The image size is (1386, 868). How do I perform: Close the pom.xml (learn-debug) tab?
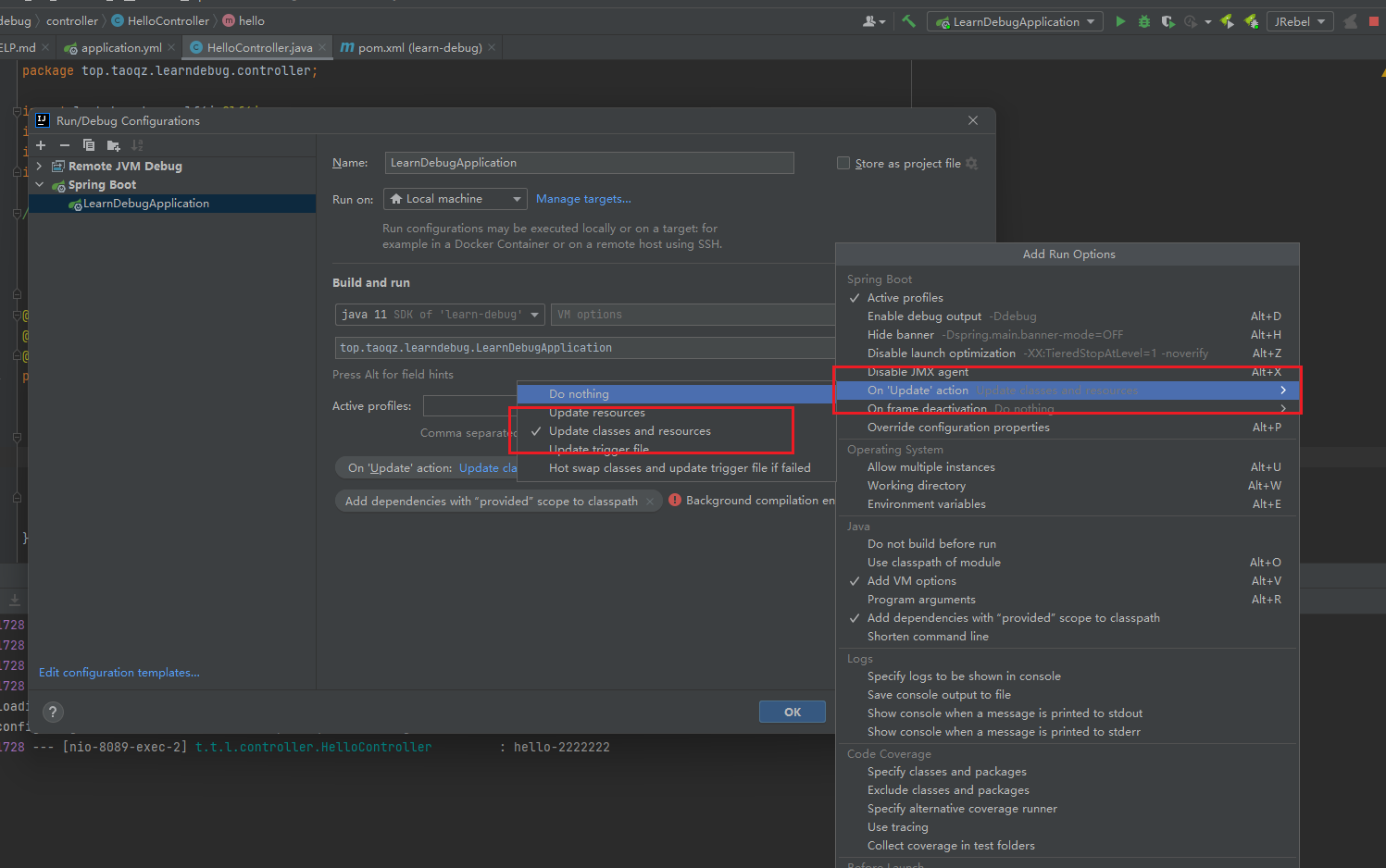492,47
